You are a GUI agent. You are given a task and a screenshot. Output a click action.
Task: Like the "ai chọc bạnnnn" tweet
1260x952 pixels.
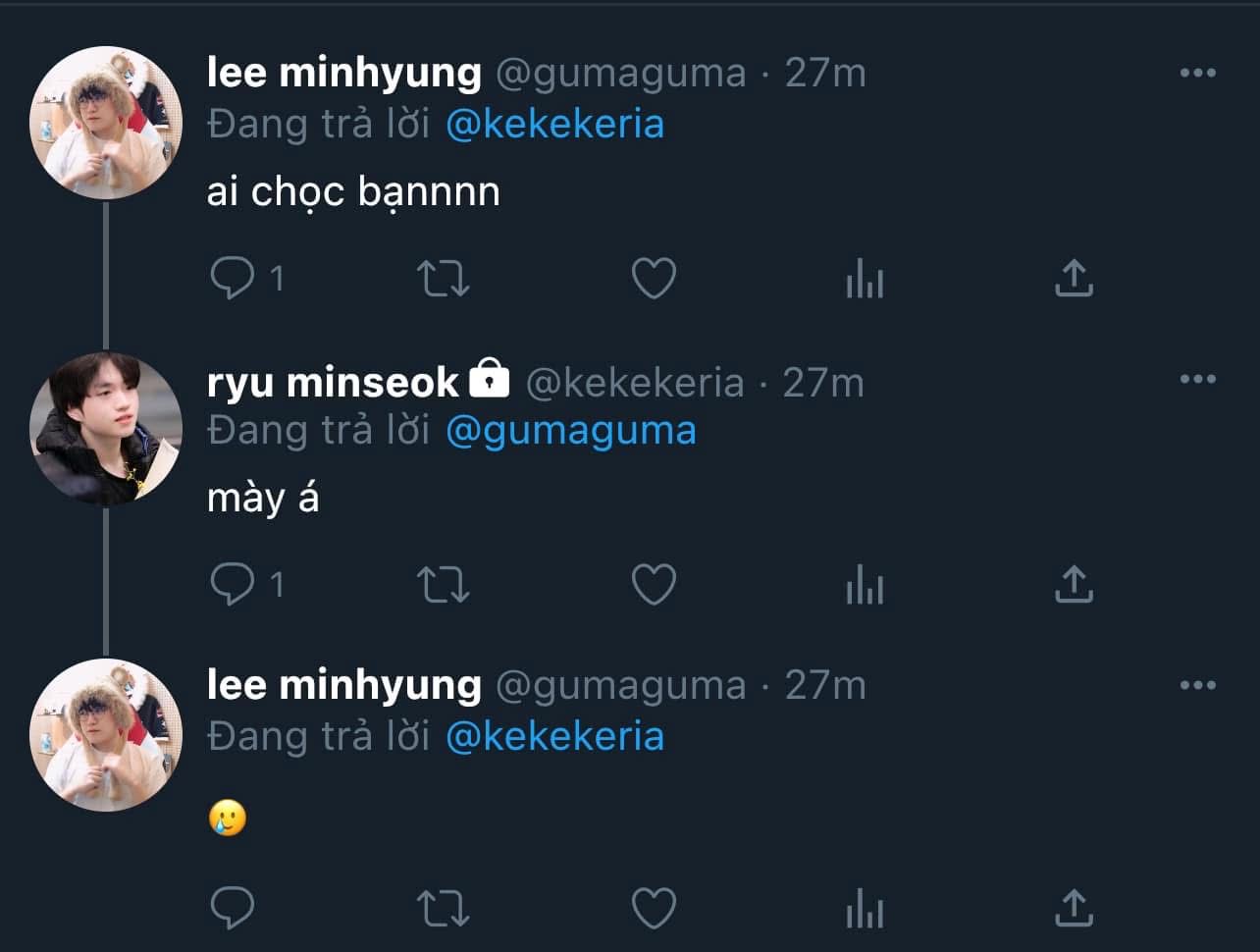(654, 279)
